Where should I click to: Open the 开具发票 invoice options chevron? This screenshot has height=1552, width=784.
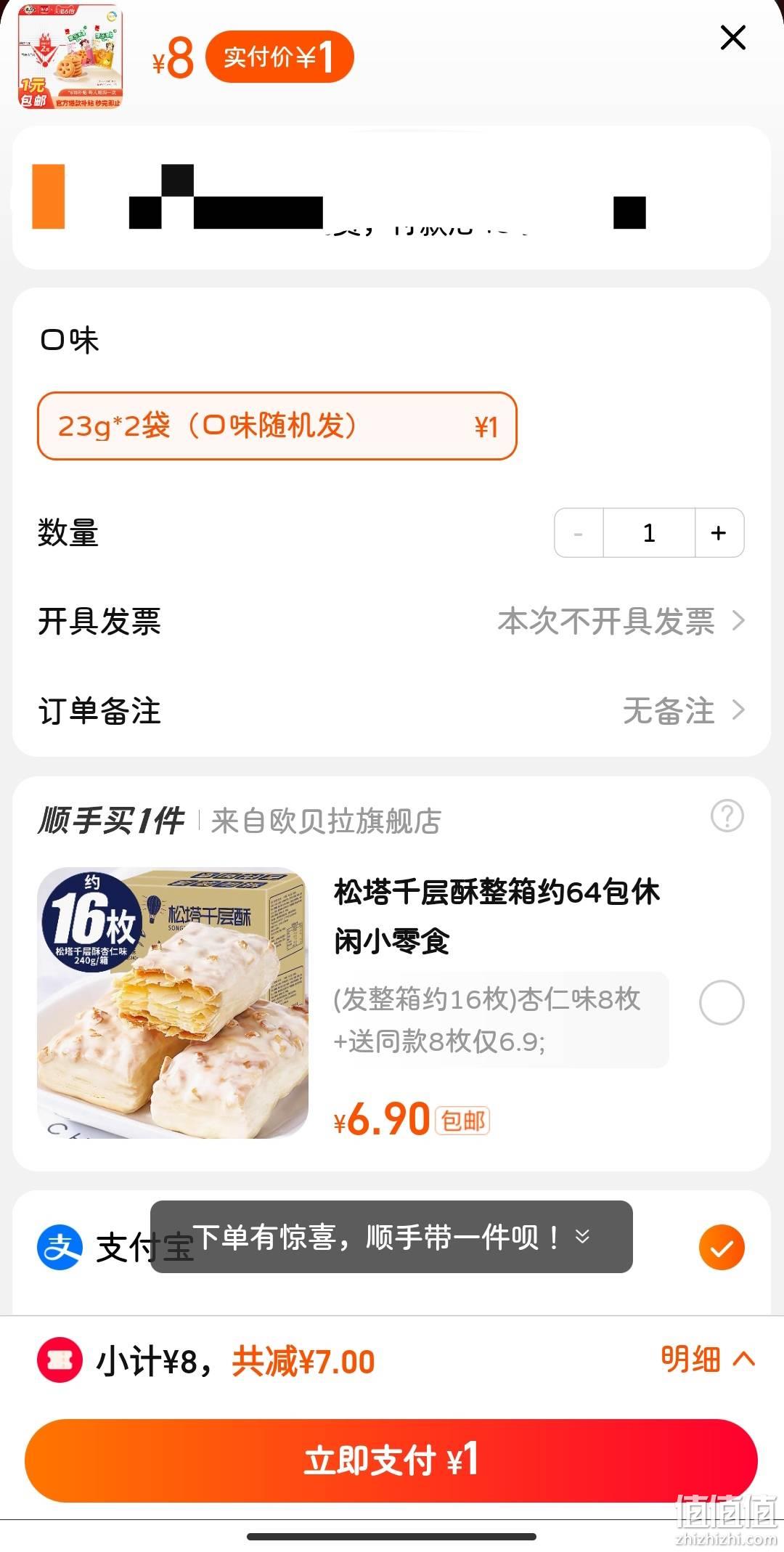[738, 622]
